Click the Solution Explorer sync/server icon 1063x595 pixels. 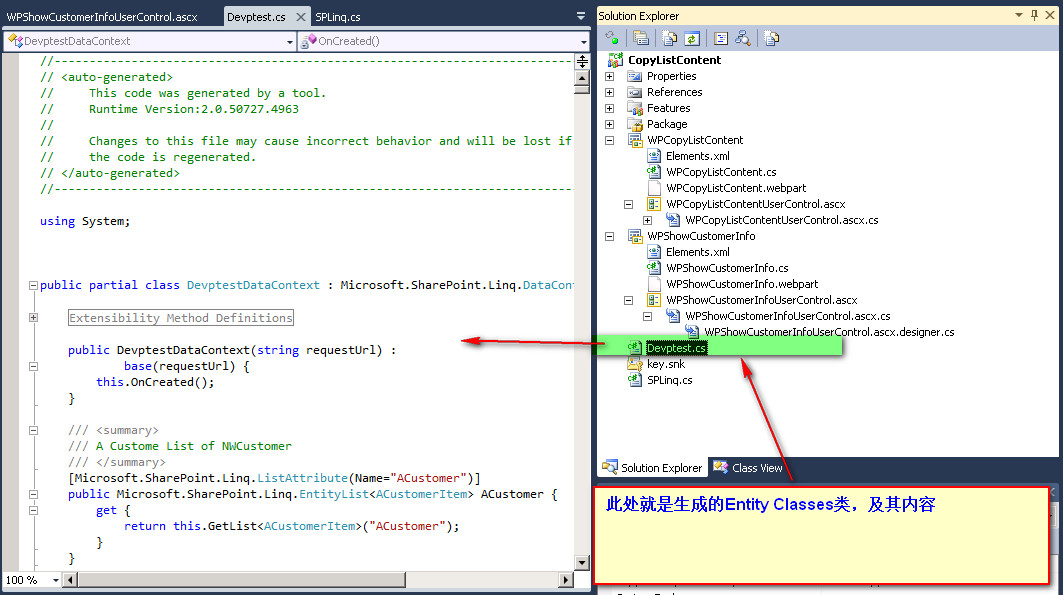click(x=611, y=38)
